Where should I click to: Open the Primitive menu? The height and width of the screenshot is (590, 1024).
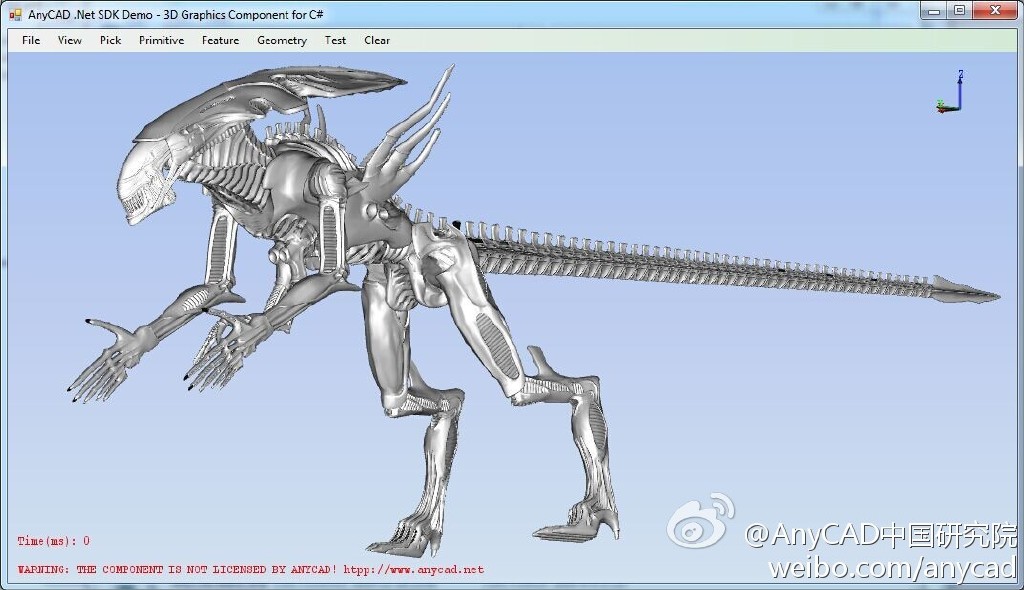click(x=161, y=41)
